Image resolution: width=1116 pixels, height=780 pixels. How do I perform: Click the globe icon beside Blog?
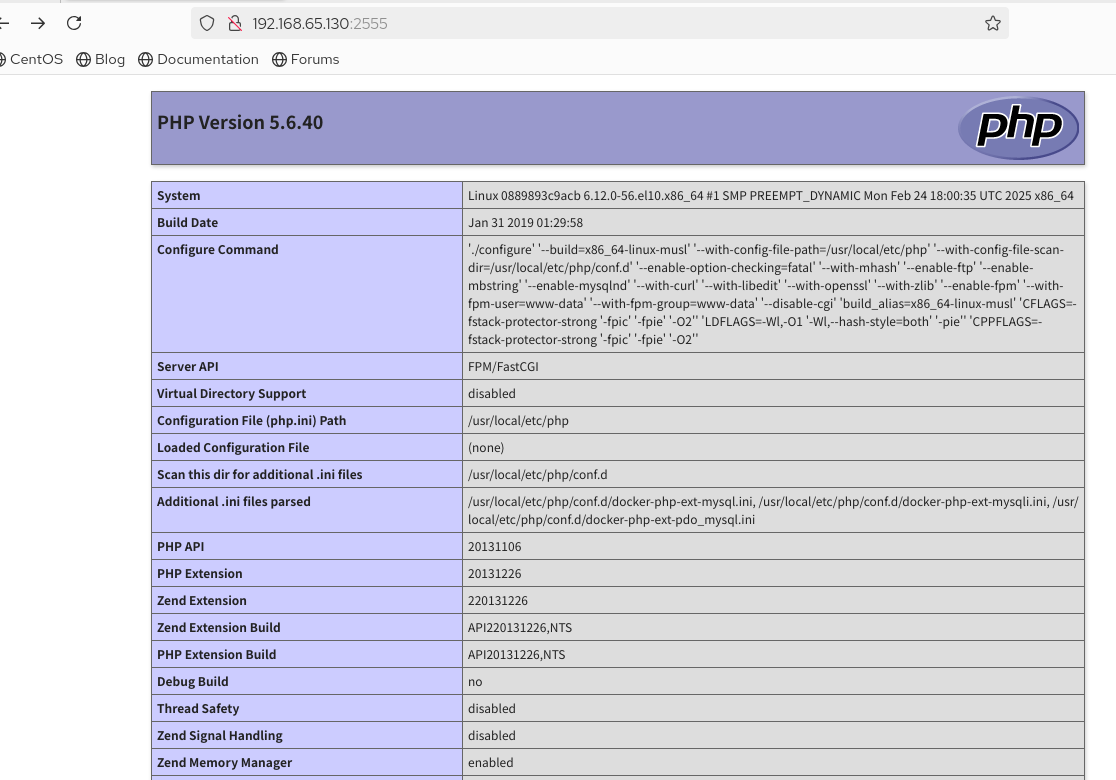pyautogui.click(x=83, y=60)
